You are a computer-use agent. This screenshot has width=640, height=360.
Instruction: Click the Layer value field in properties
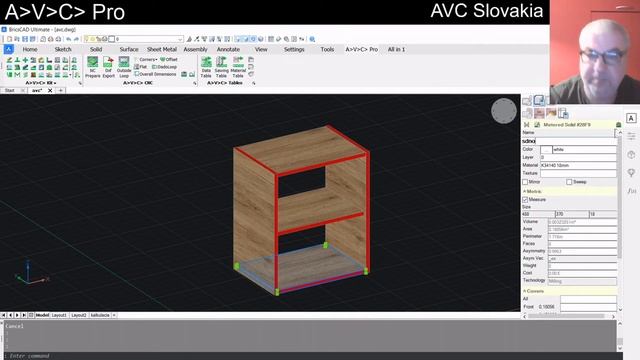pyautogui.click(x=578, y=157)
